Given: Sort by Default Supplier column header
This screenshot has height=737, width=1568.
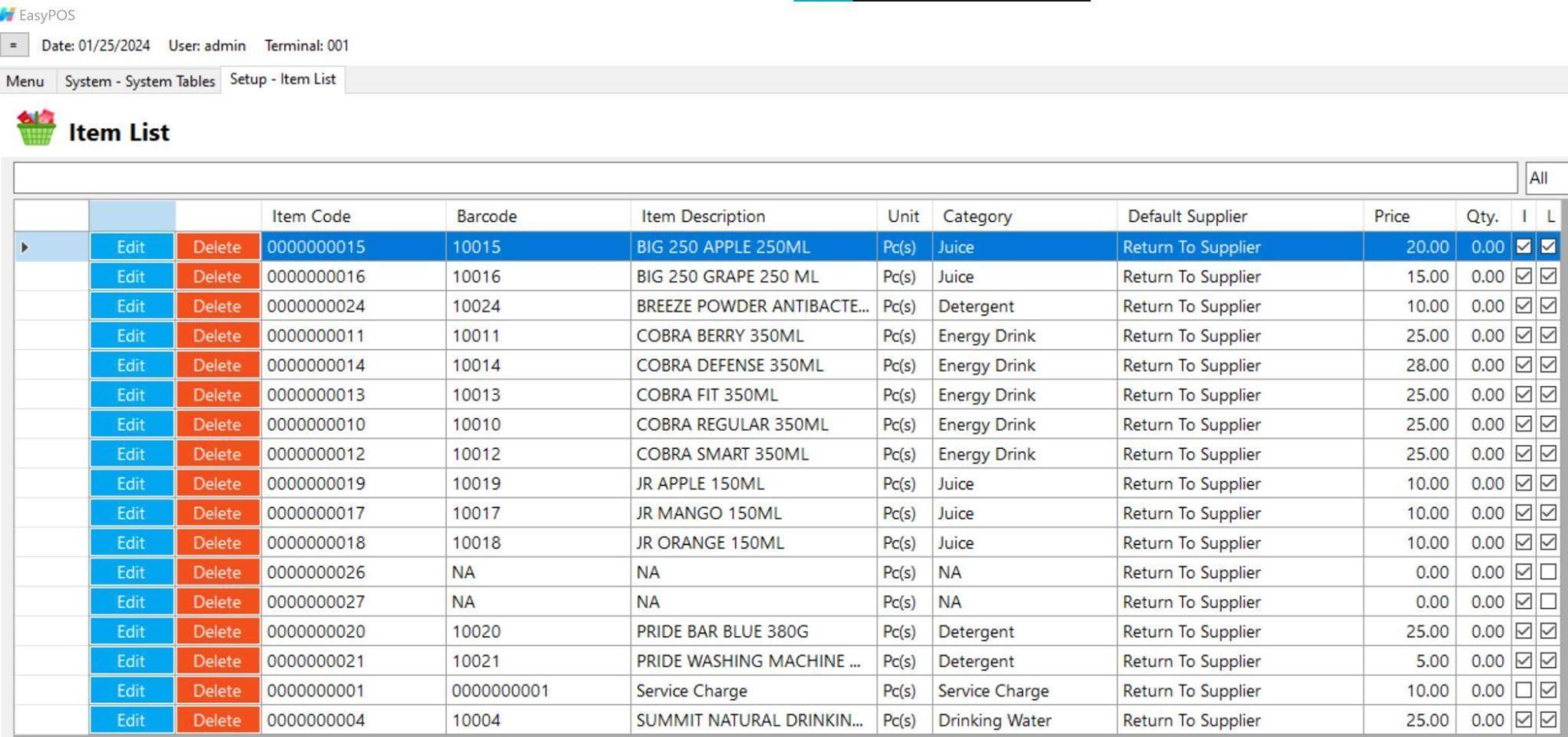Looking at the screenshot, I should [x=1240, y=216].
